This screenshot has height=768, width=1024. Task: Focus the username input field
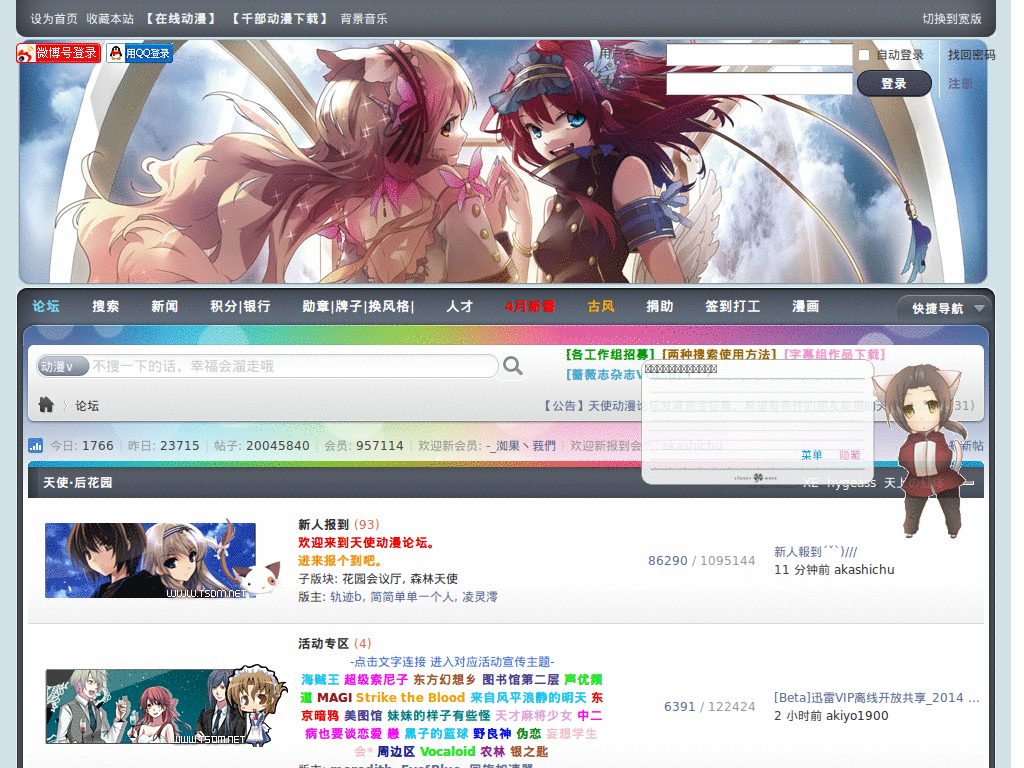tap(759, 55)
